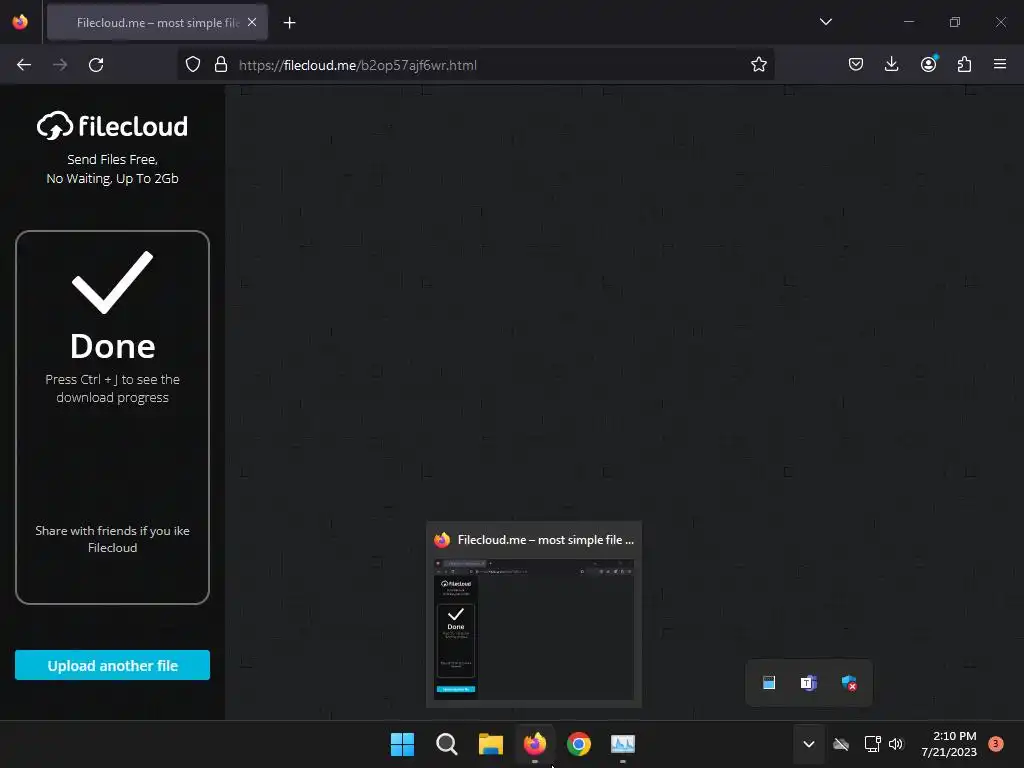The image size is (1024, 768).
Task: Minimize the Firefox window
Action: click(908, 22)
